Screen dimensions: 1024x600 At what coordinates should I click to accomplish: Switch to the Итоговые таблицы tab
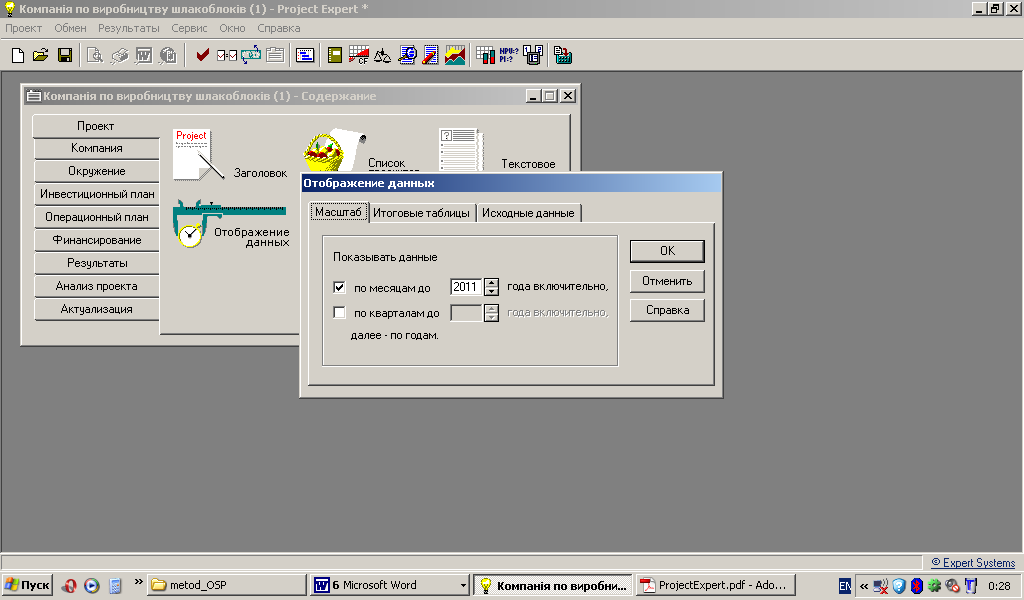421,213
